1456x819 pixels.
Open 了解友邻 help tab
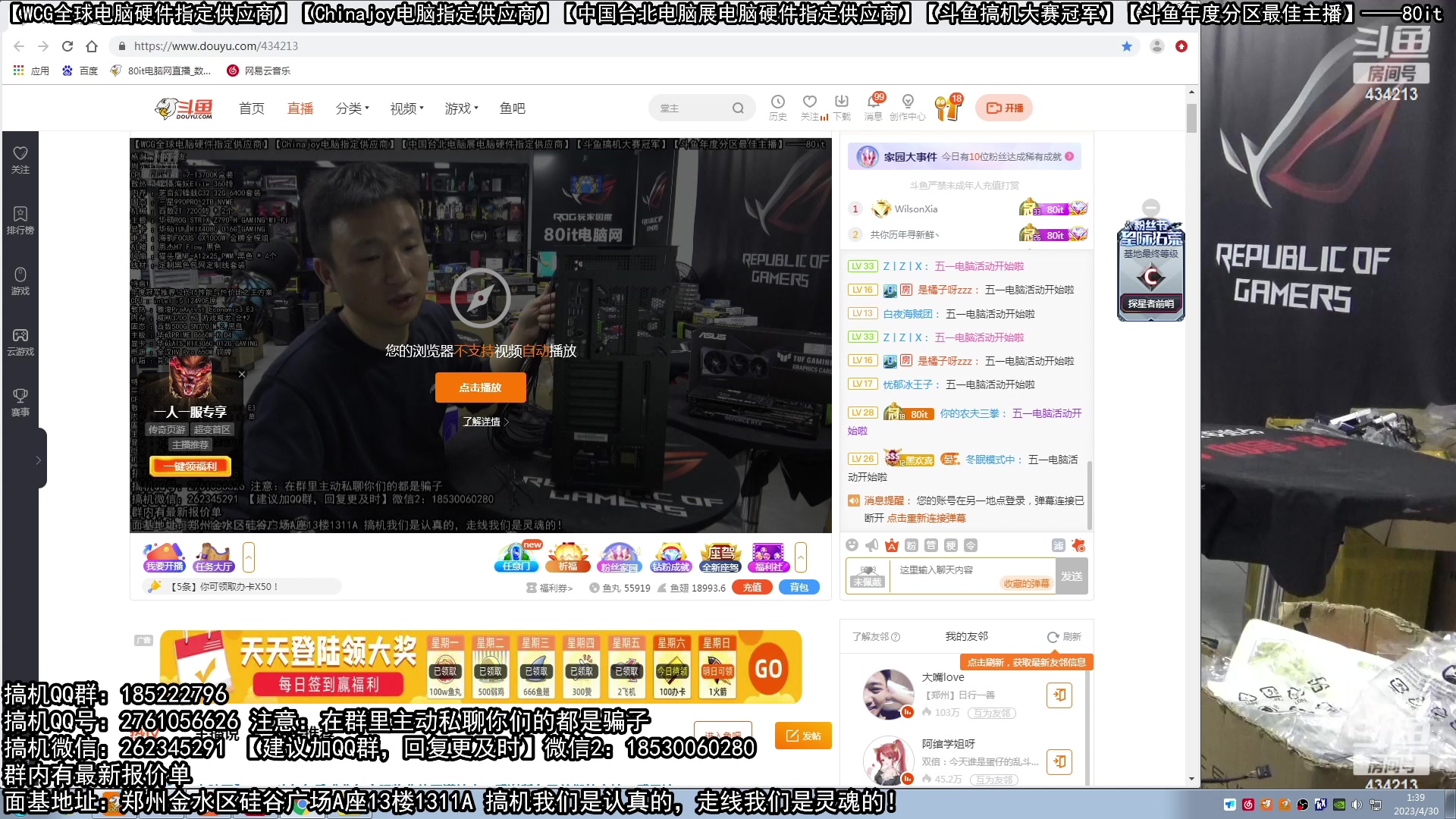click(876, 637)
